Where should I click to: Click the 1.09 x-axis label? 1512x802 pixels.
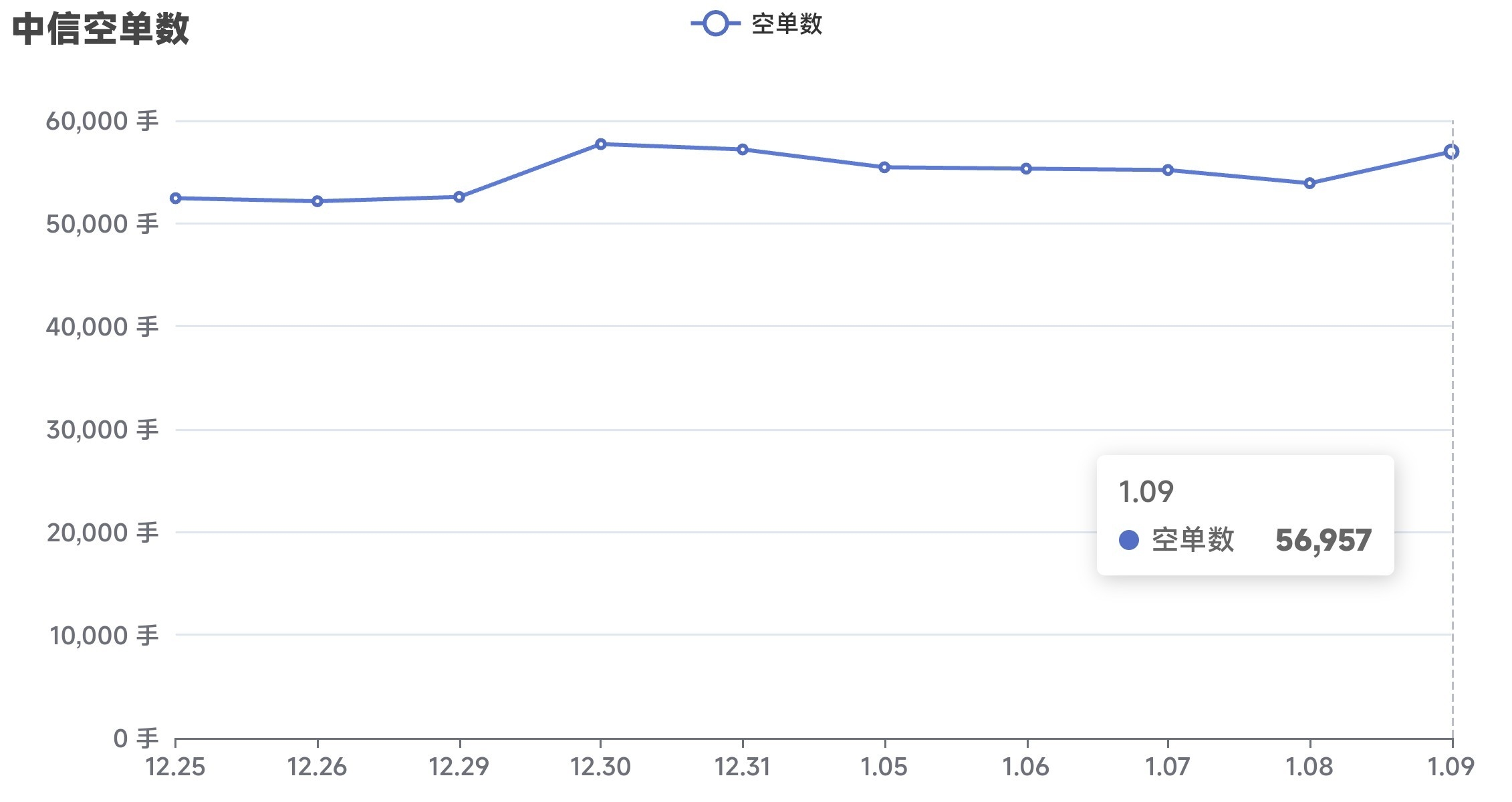(1451, 767)
